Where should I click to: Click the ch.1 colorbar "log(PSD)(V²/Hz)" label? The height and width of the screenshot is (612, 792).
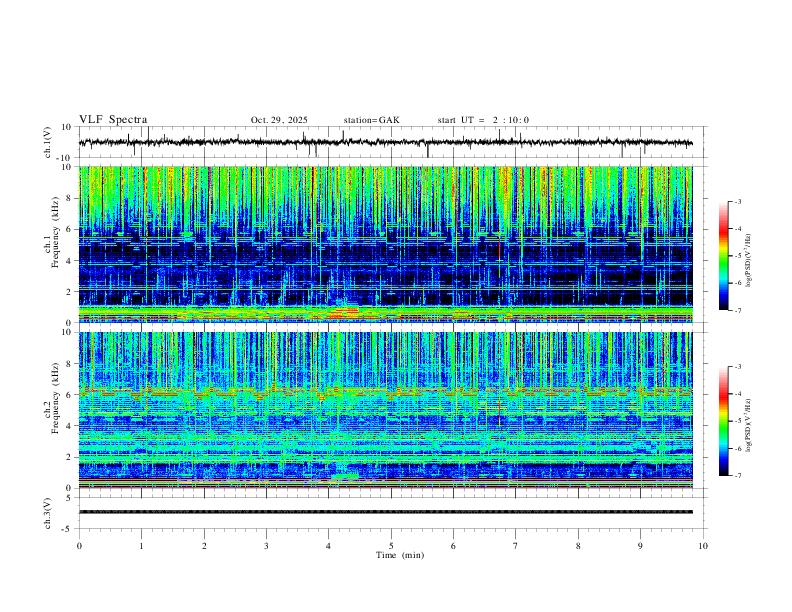(x=749, y=260)
